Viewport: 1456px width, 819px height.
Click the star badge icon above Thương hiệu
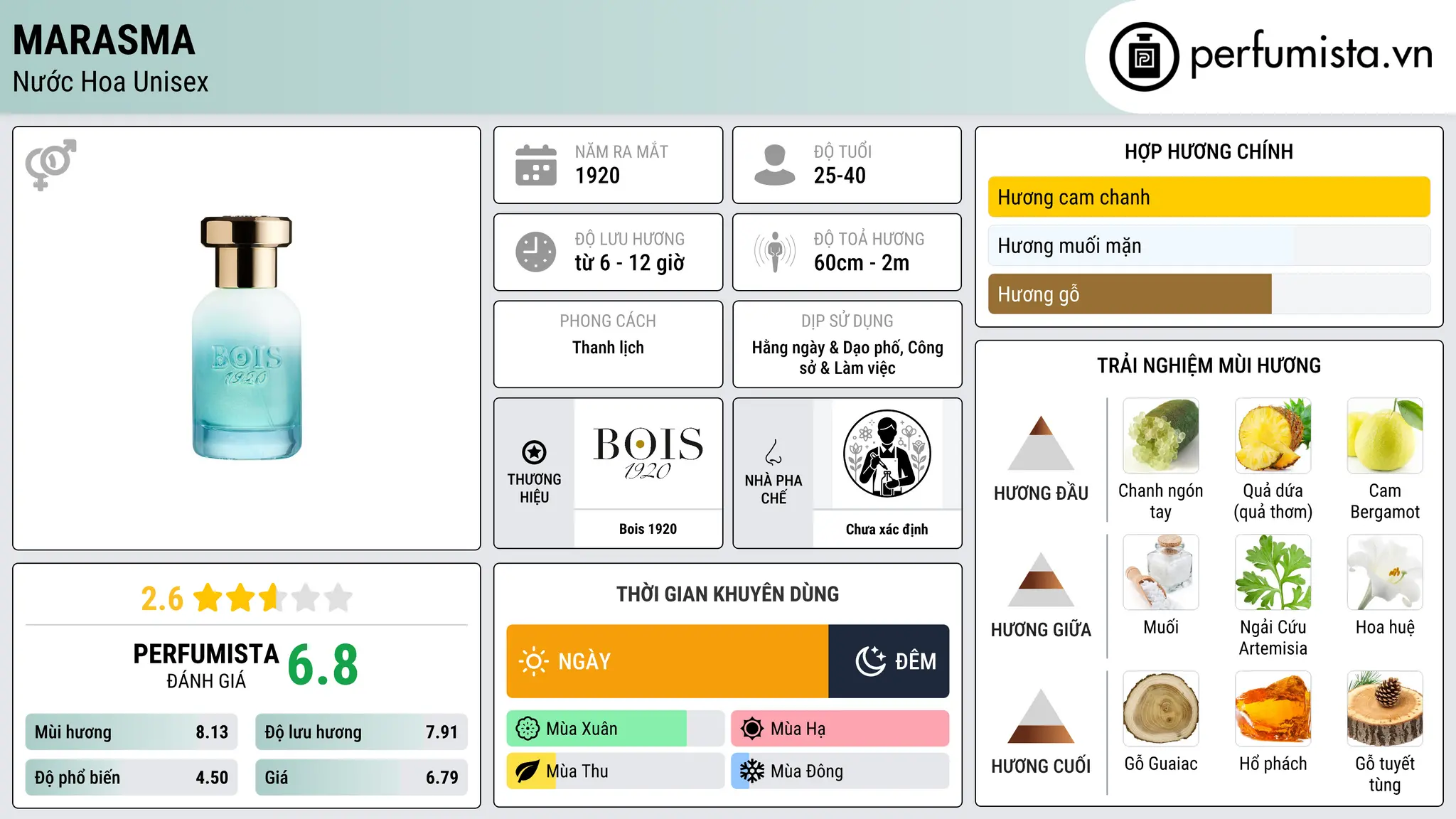coord(534,451)
